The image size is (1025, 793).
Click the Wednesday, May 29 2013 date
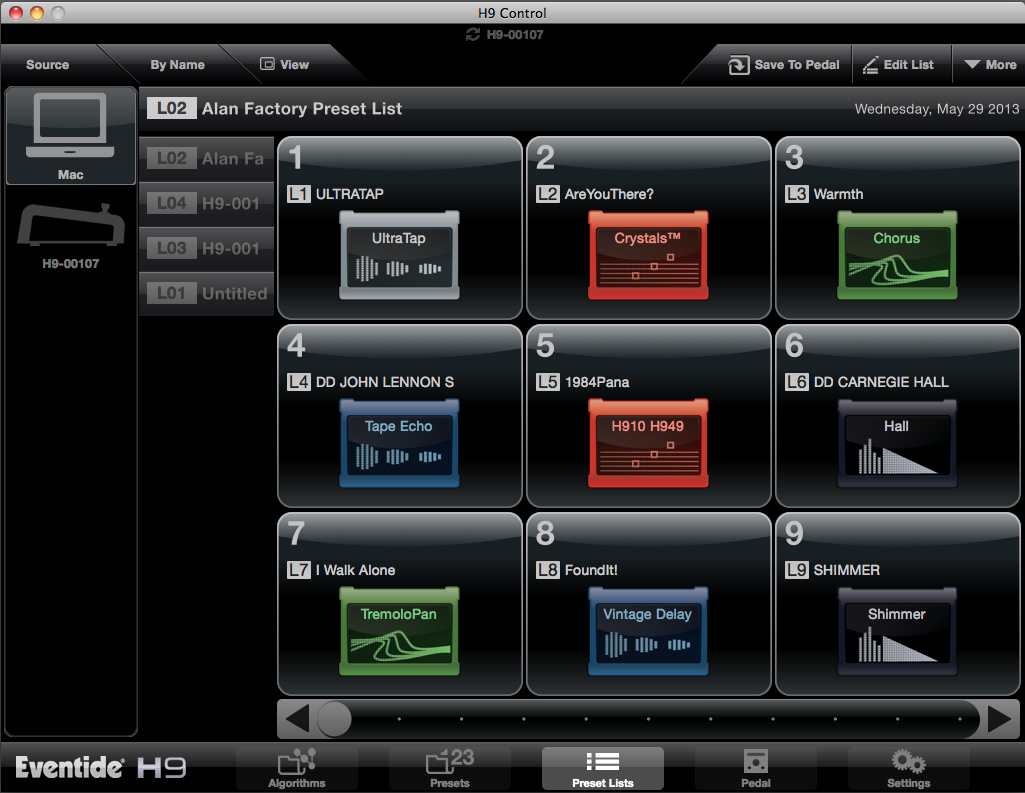tap(937, 109)
